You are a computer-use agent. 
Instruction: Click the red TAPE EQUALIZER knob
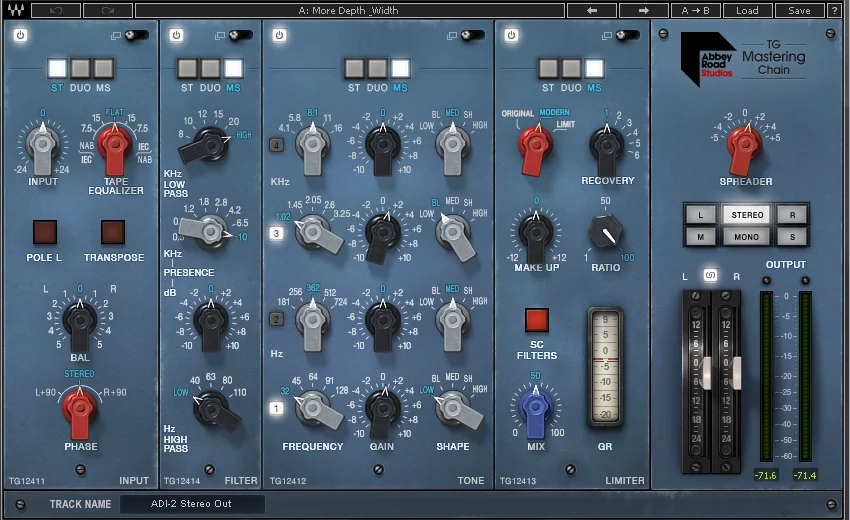click(x=114, y=145)
